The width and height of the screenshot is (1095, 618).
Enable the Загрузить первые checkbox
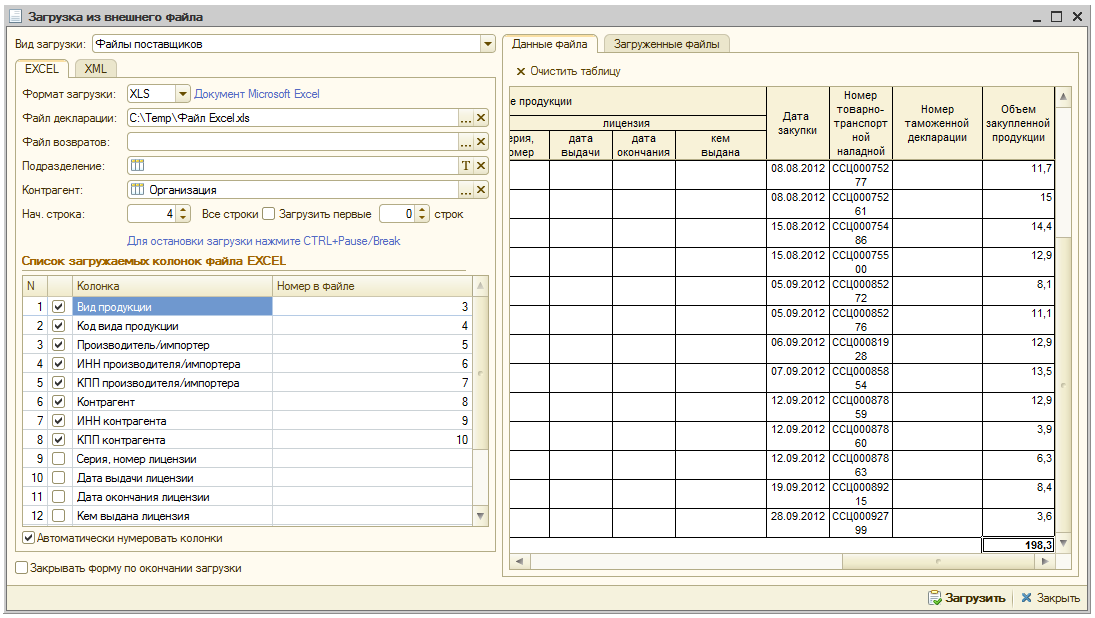click(x=268, y=214)
